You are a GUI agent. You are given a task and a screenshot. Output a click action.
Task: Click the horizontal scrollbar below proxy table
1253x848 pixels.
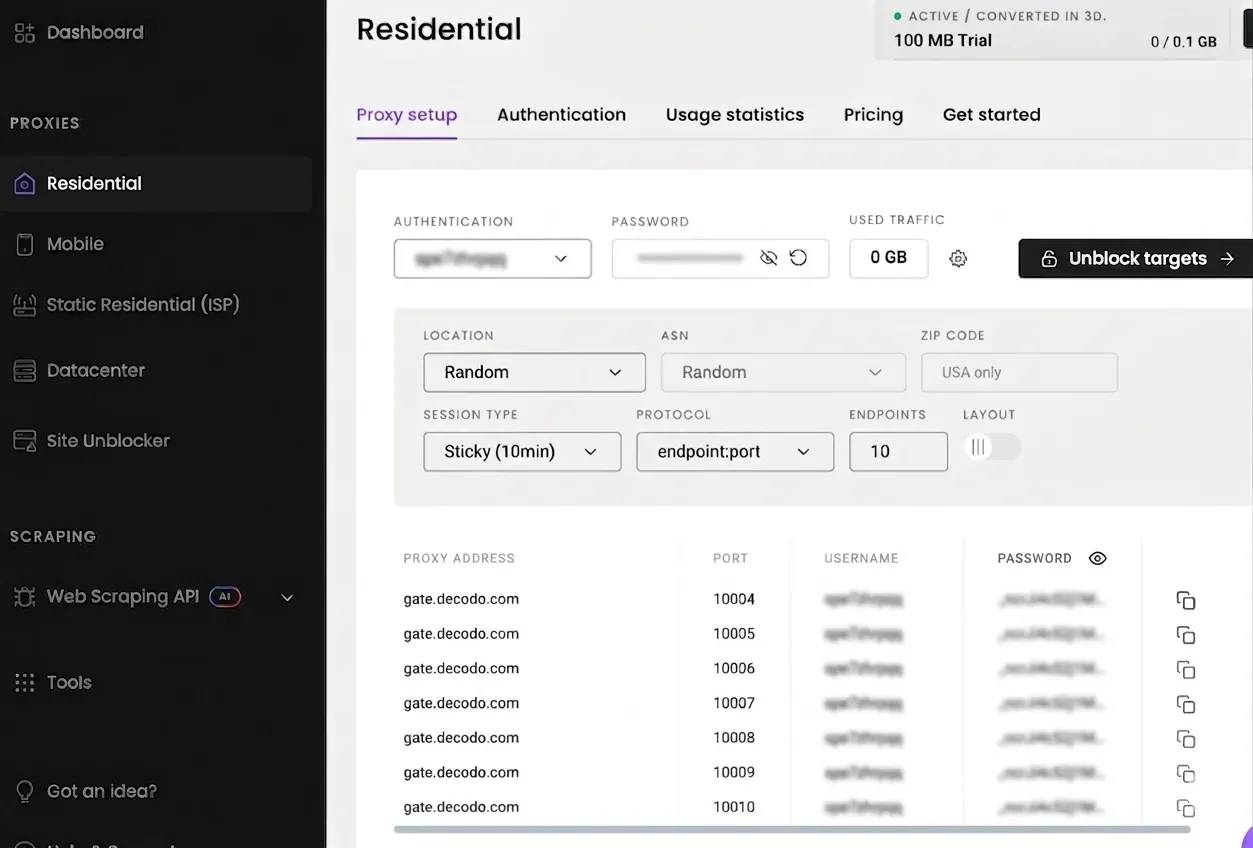point(791,829)
